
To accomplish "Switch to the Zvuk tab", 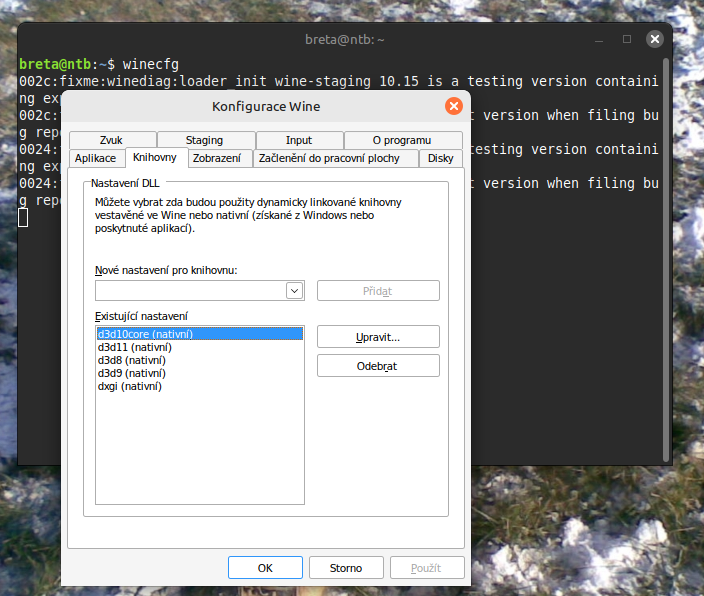I will 113,140.
